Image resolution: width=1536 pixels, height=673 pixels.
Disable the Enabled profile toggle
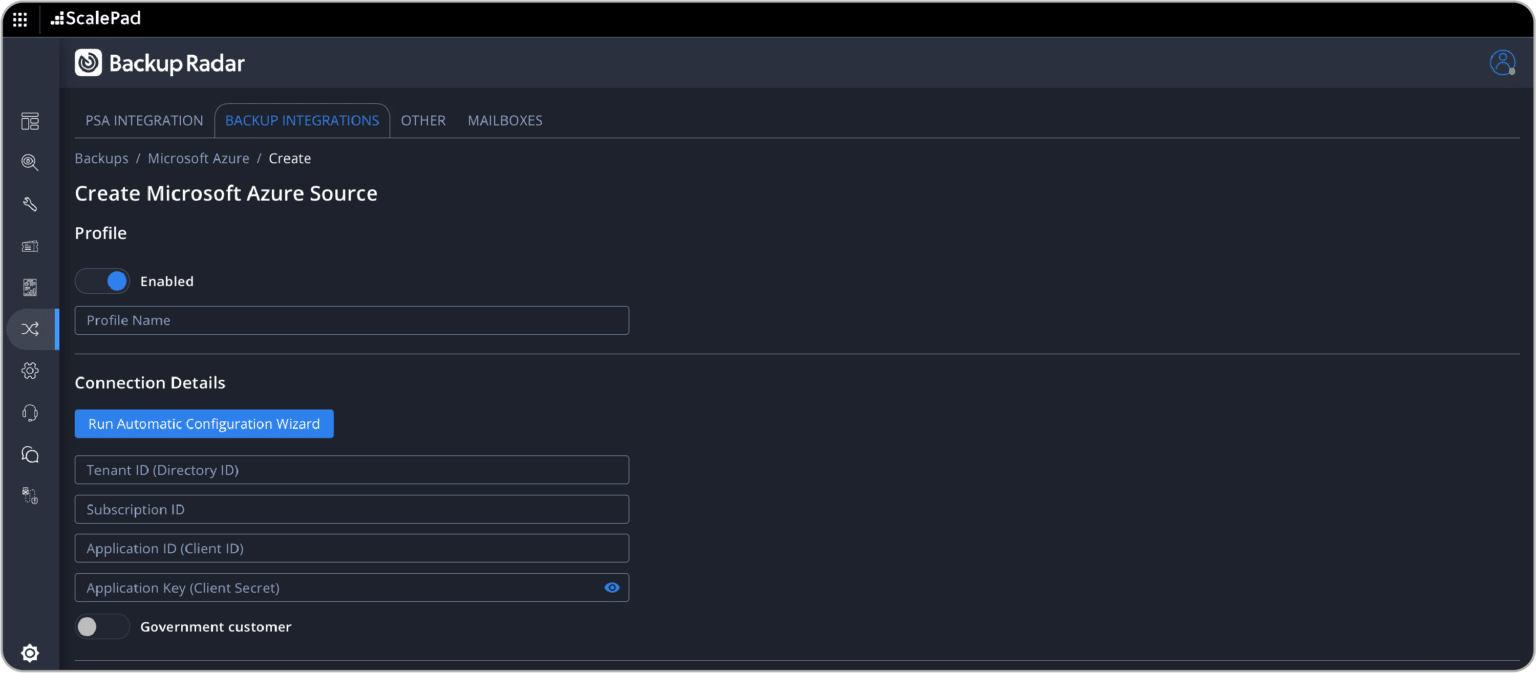(102, 281)
